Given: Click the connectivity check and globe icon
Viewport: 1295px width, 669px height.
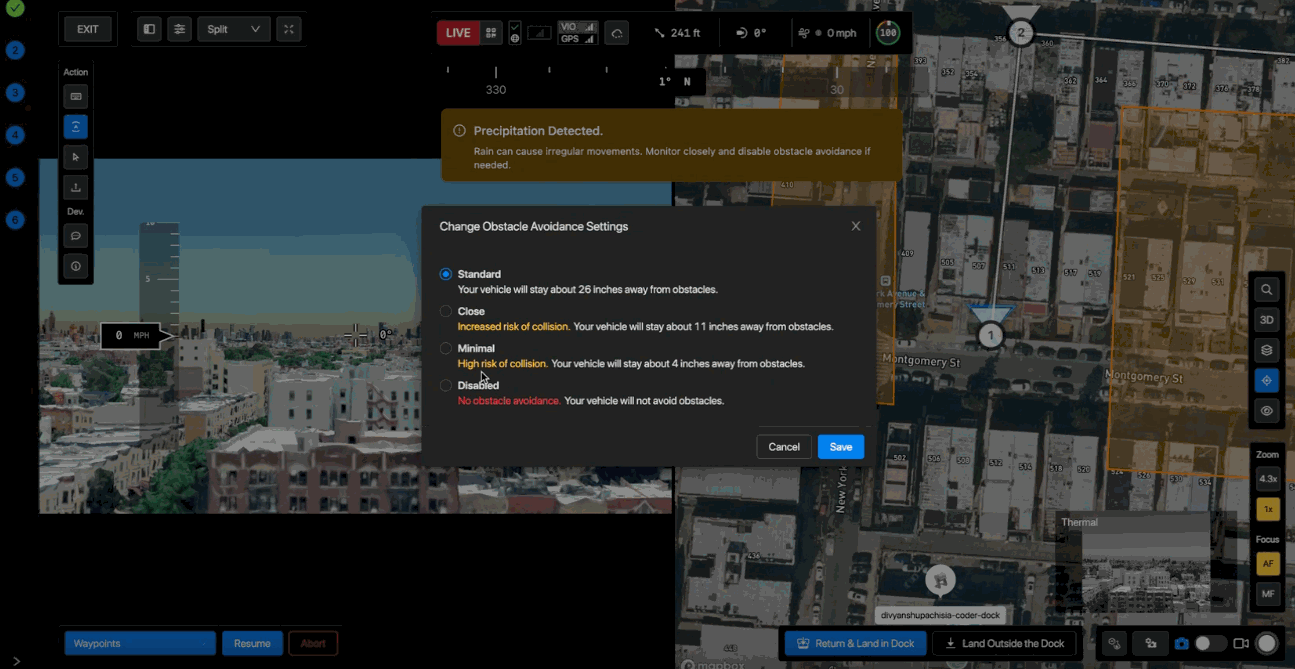Looking at the screenshot, I should [515, 33].
